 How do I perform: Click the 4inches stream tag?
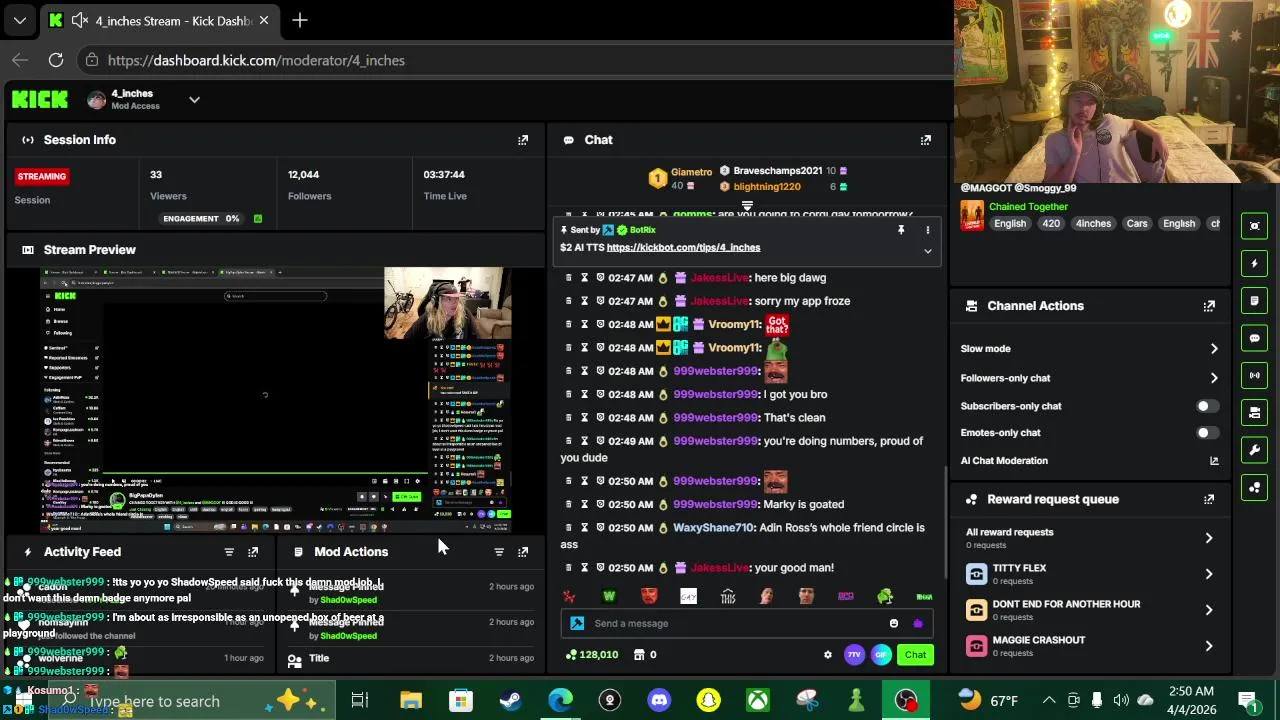click(1093, 224)
